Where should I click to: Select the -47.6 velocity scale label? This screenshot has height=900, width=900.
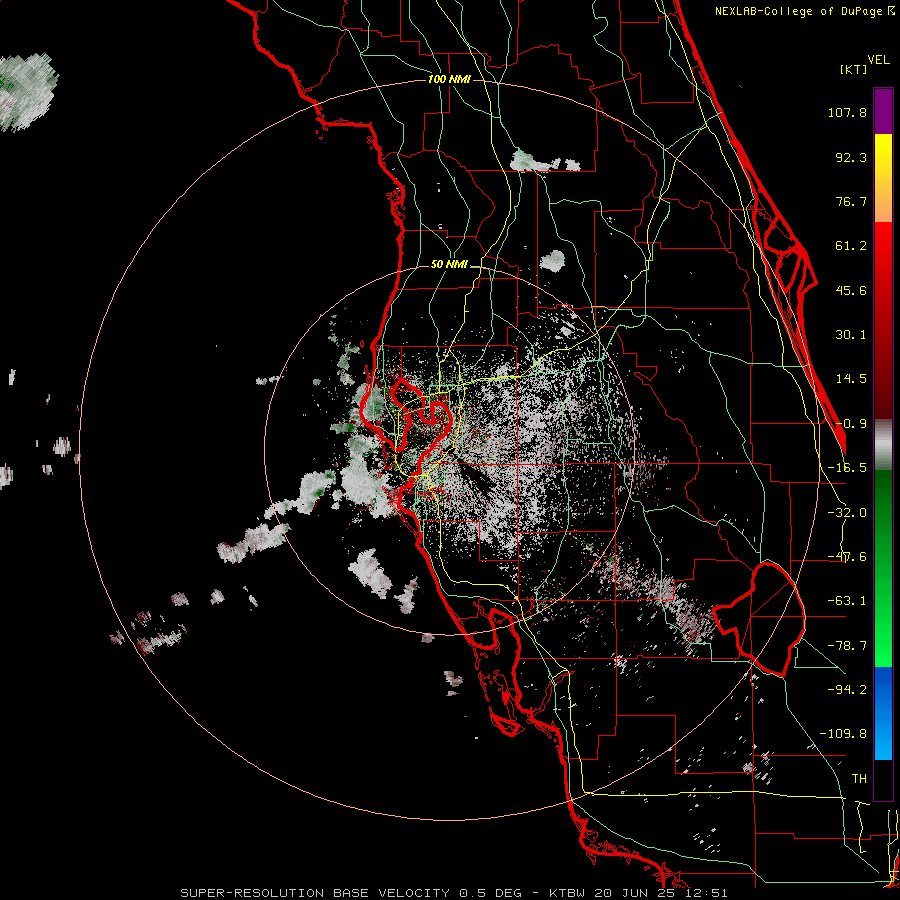click(847, 557)
